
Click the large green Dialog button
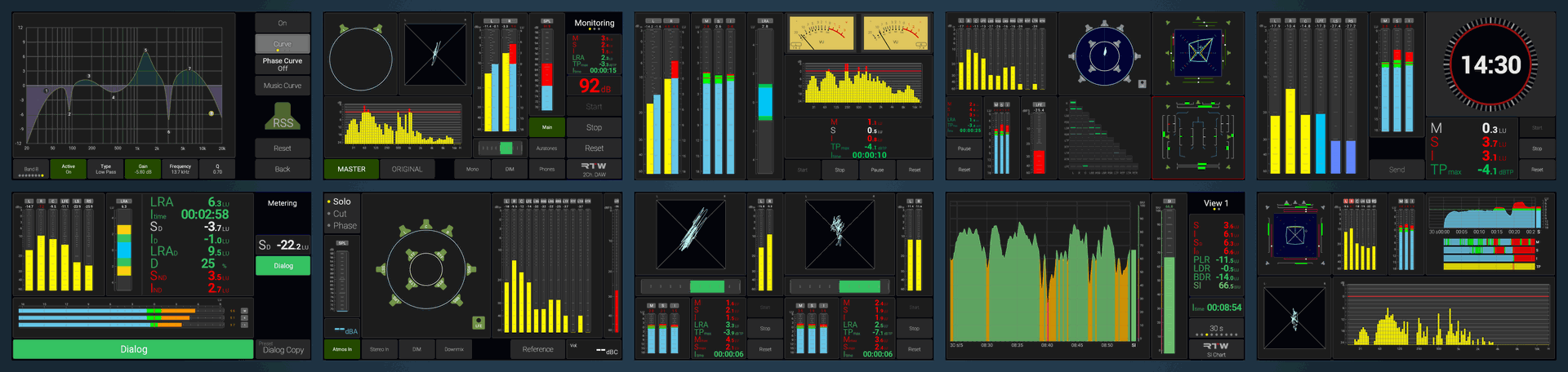(x=133, y=349)
